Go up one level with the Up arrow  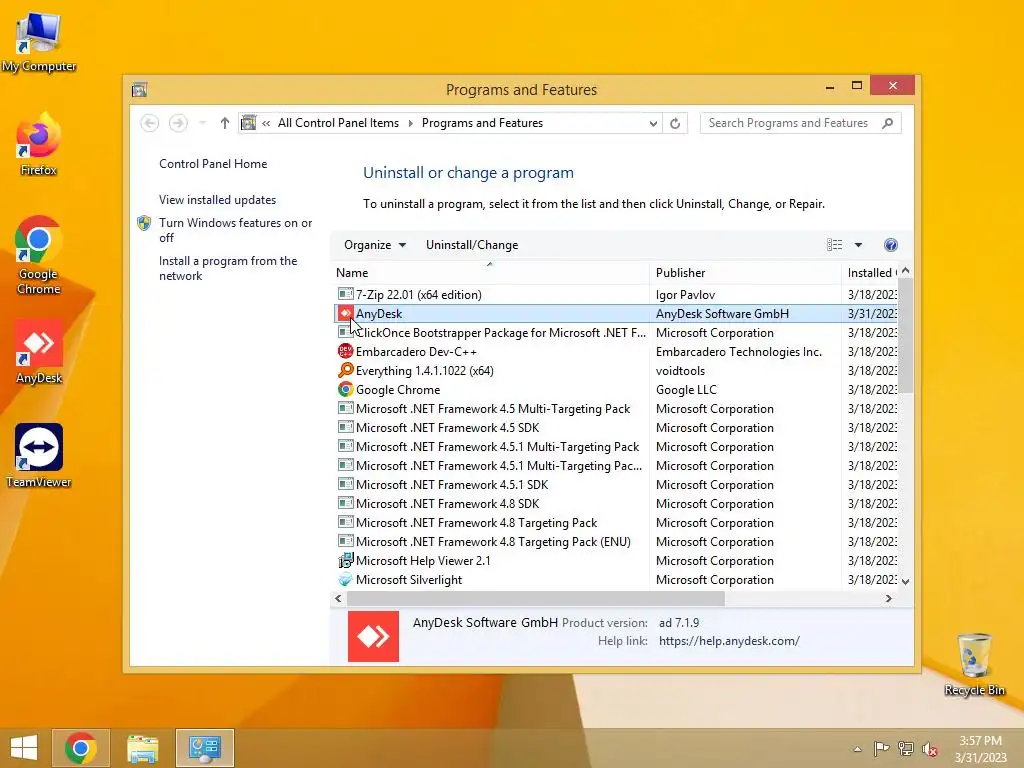tap(225, 123)
